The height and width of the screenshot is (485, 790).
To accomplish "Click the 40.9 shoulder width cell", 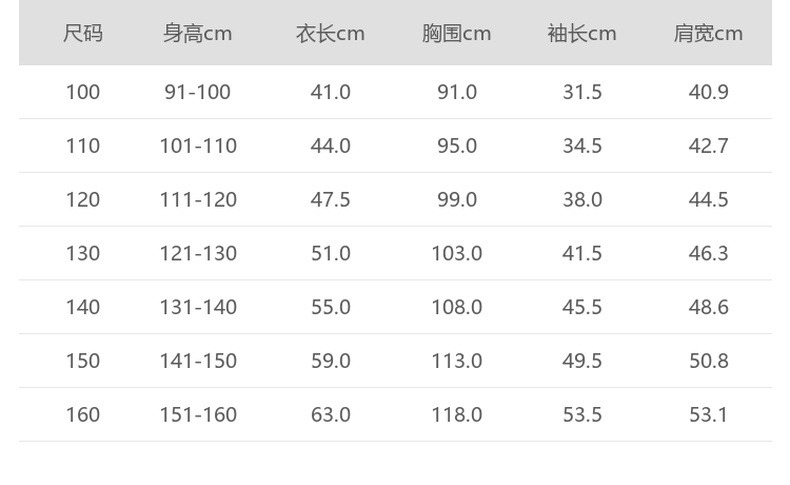I will click(x=708, y=92).
